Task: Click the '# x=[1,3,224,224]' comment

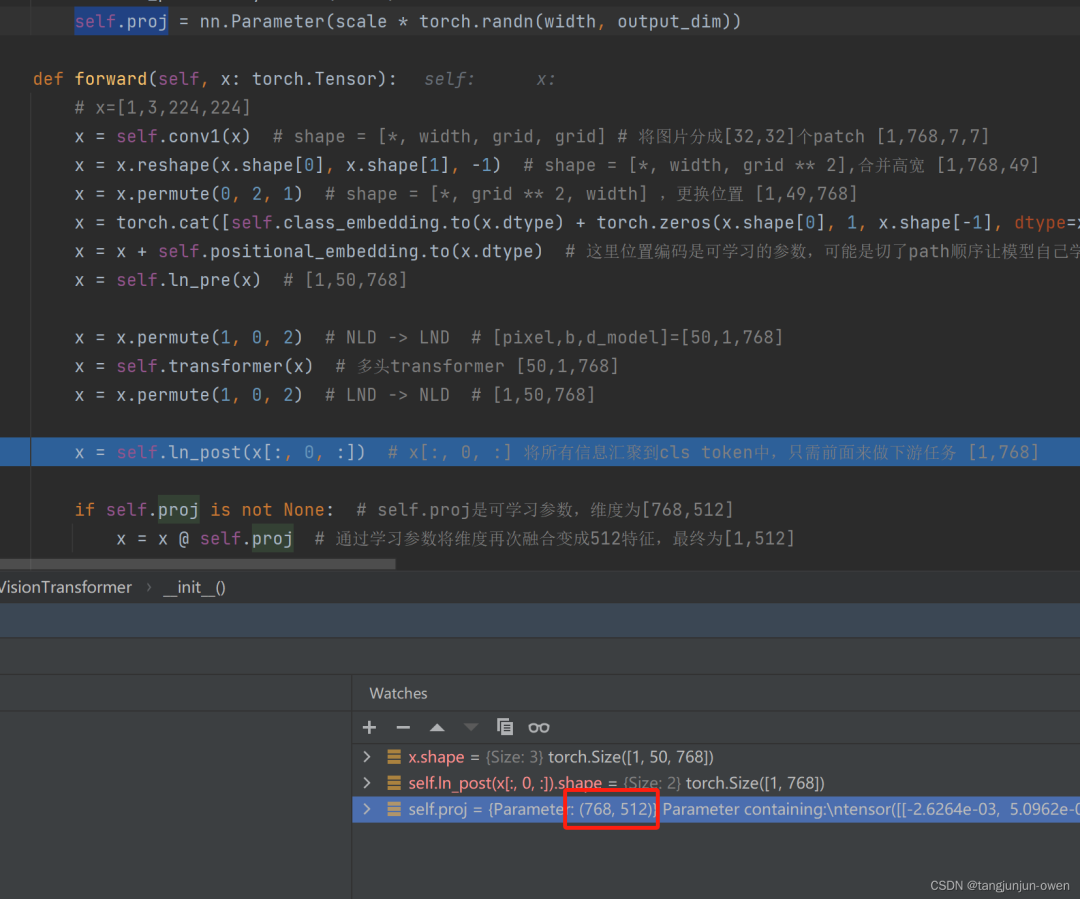Action: coord(163,108)
